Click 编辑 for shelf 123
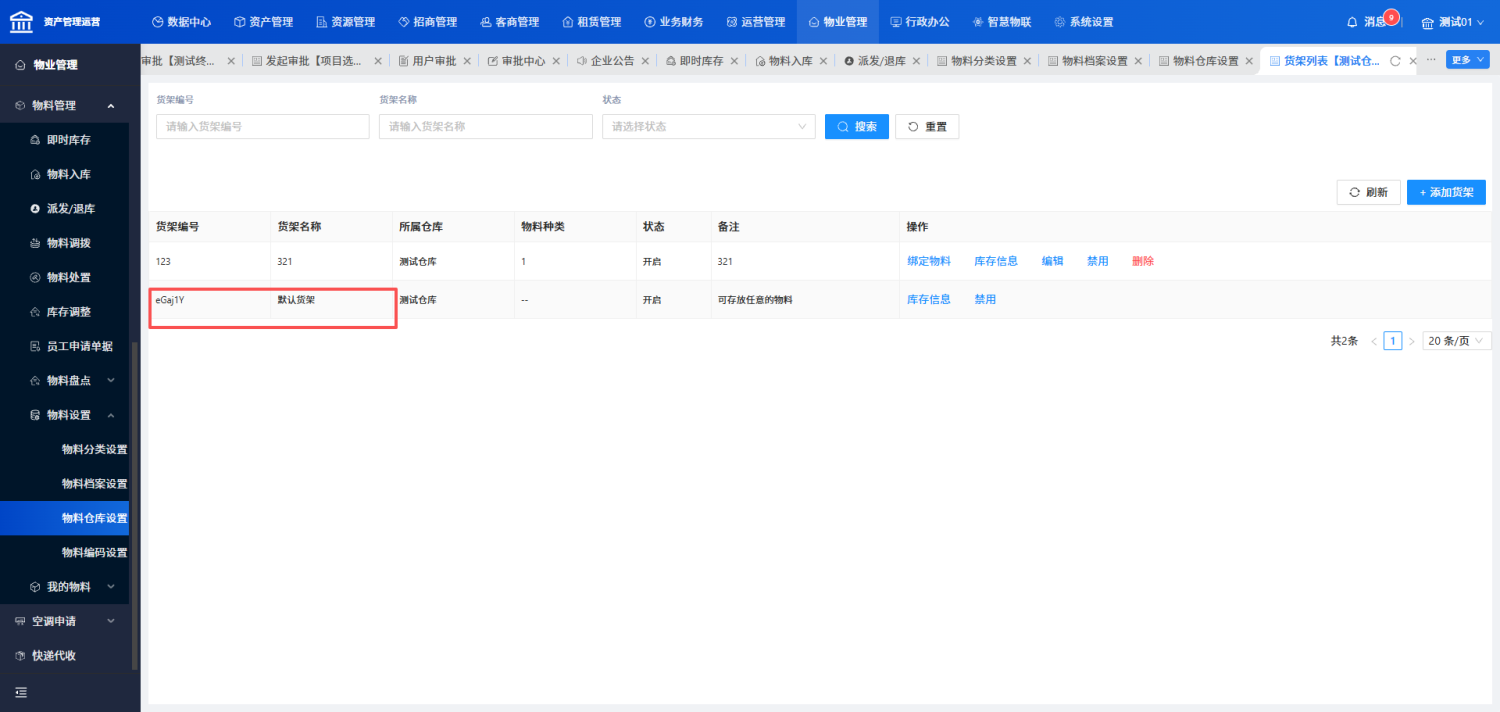Screen dimensions: 1500x712 [x=1052, y=261]
